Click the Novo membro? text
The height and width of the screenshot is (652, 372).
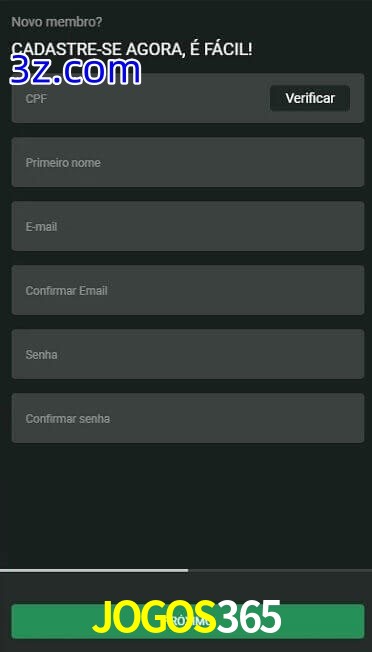[57, 22]
